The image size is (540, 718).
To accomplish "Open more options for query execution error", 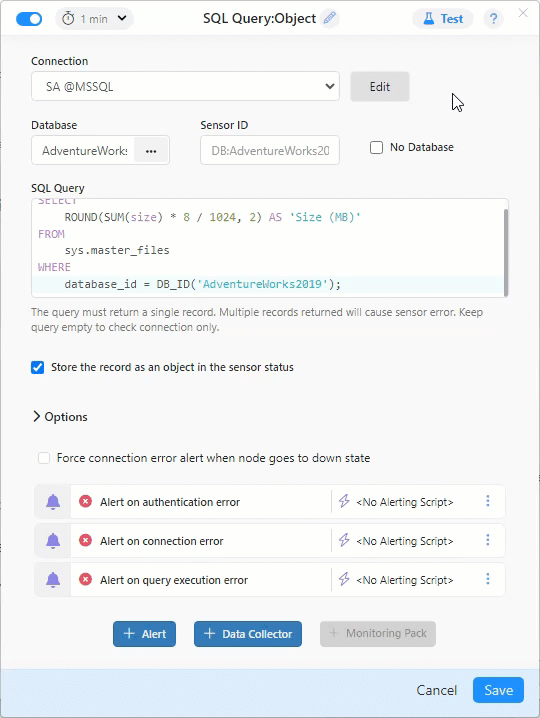I will [x=488, y=579].
